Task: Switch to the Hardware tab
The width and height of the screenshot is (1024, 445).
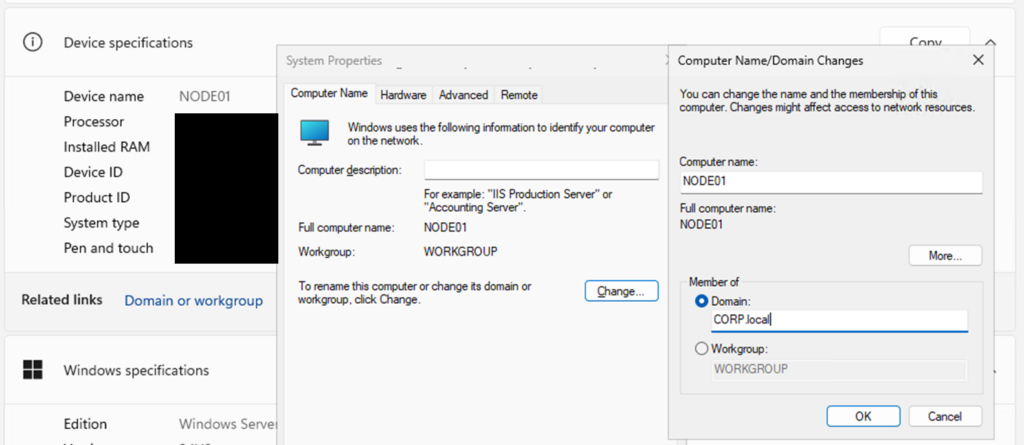Action: point(403,95)
